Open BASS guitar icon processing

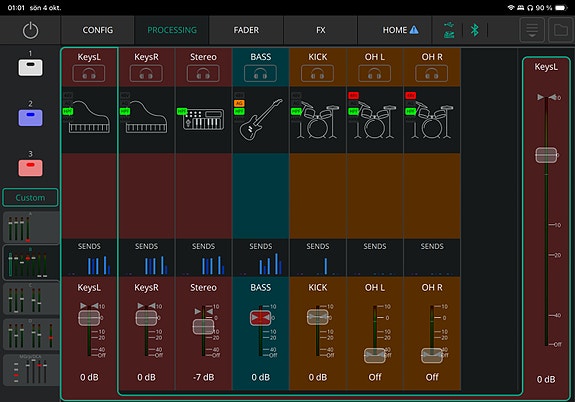point(261,120)
